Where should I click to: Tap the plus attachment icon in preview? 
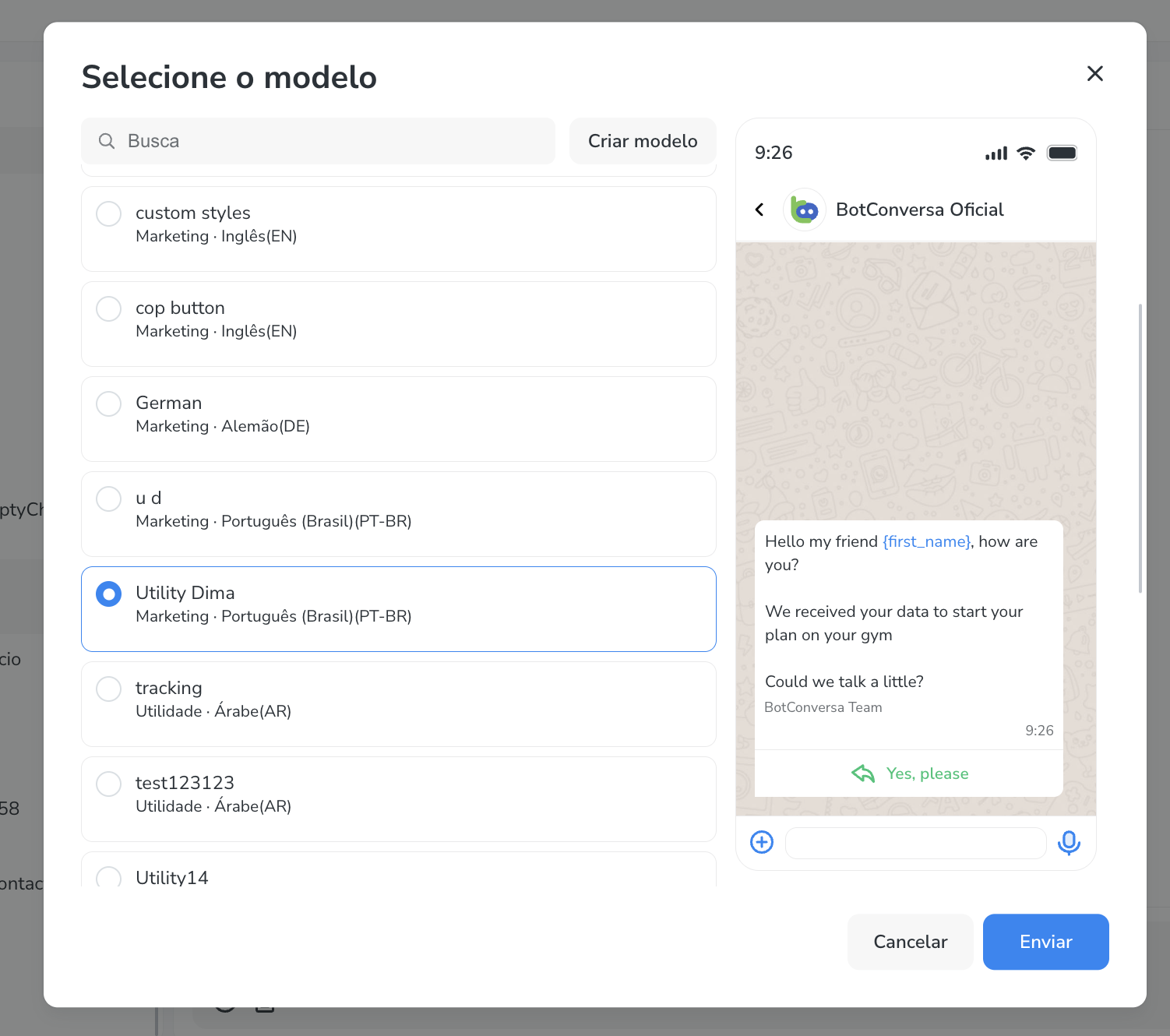[x=762, y=842]
